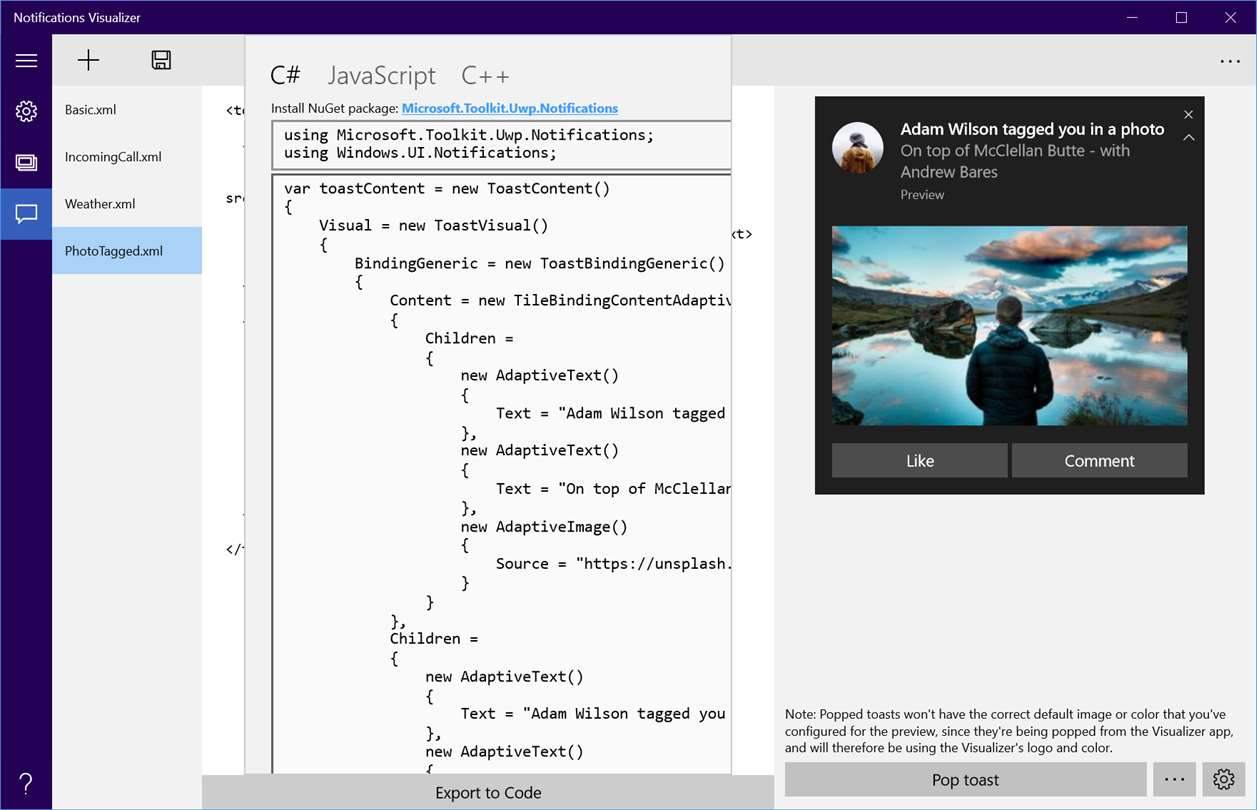
Task: Open the help question mark icon
Action: pos(26,783)
